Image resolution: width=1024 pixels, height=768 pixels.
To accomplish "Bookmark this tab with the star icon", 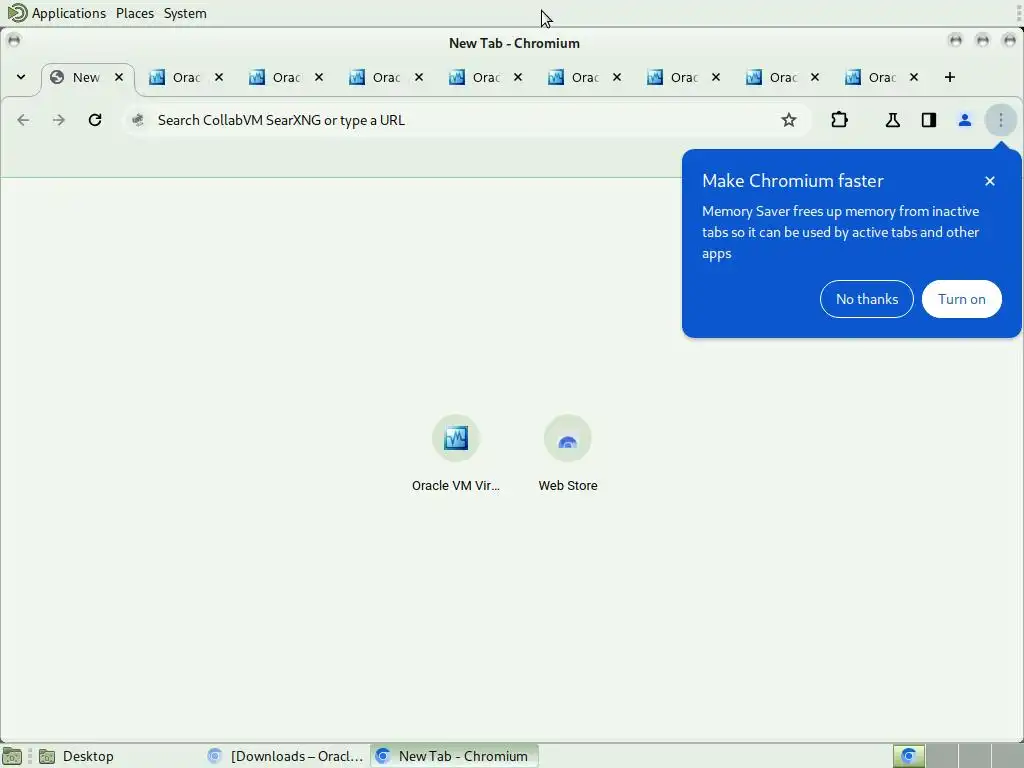I will pyautogui.click(x=789, y=120).
